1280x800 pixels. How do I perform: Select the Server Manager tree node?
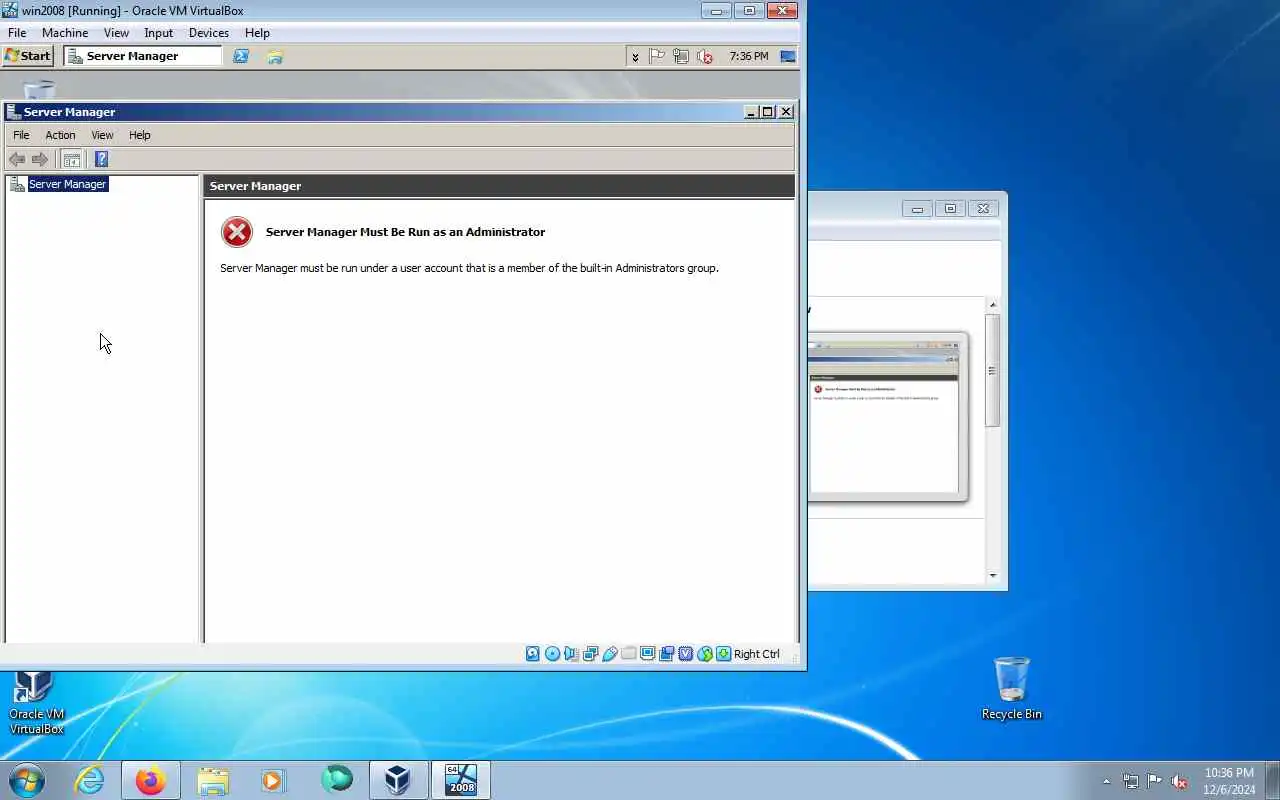67,184
